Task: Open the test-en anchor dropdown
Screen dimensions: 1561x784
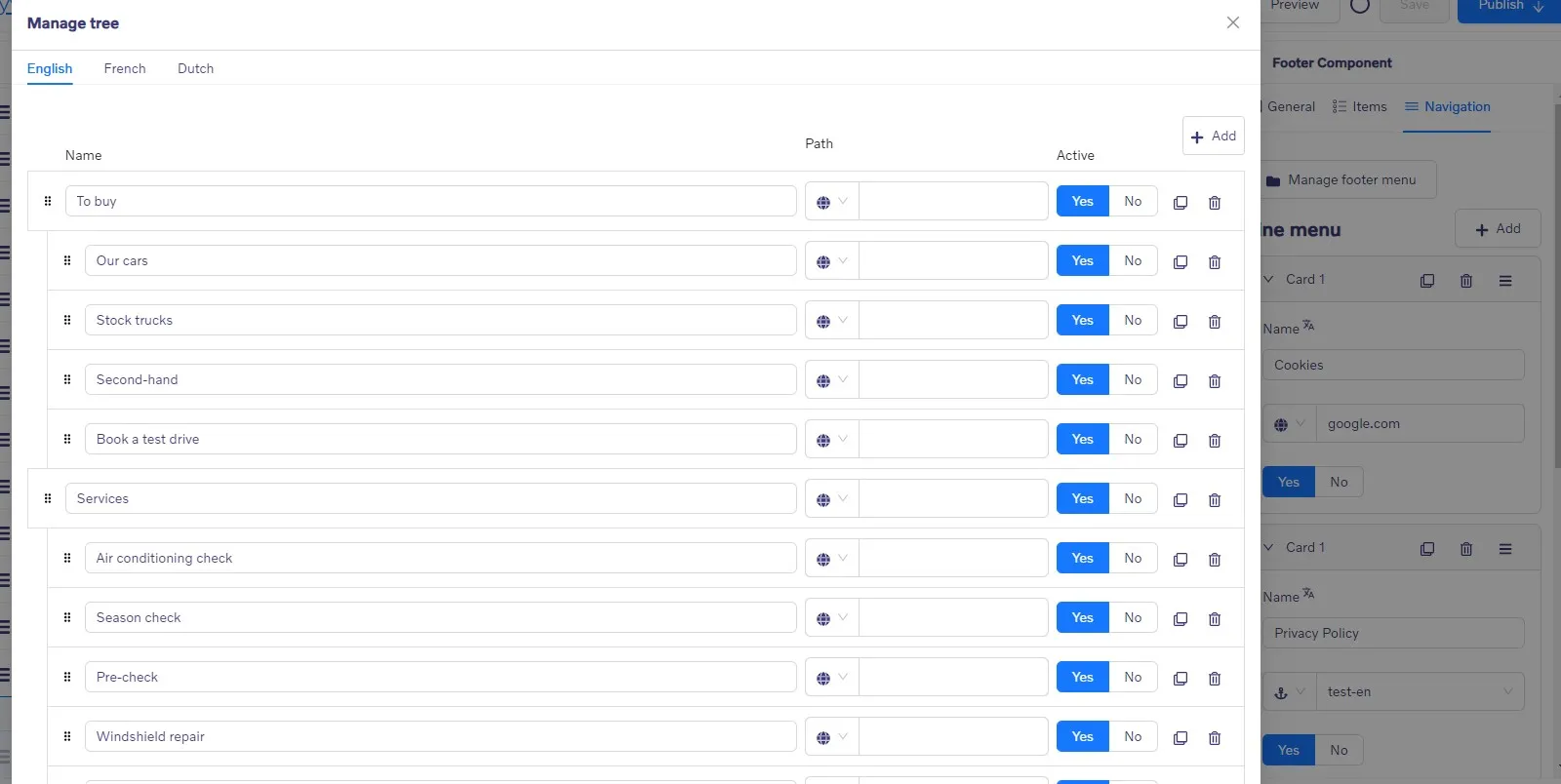Action: (1420, 691)
